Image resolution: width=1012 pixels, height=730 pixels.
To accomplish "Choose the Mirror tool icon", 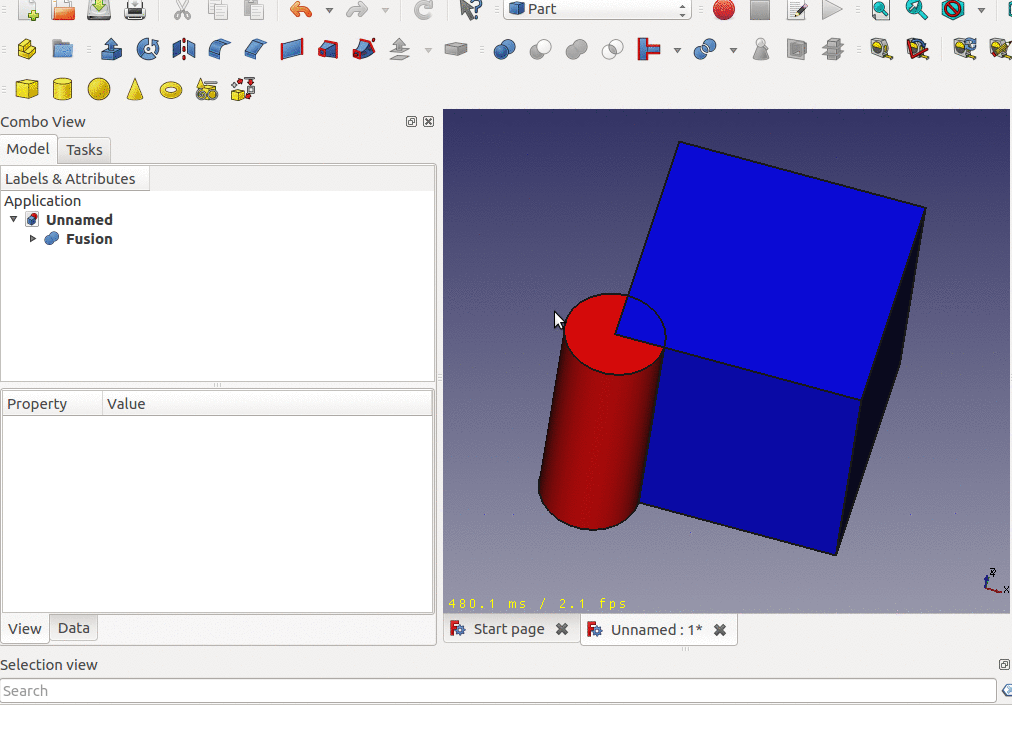I will (184, 49).
